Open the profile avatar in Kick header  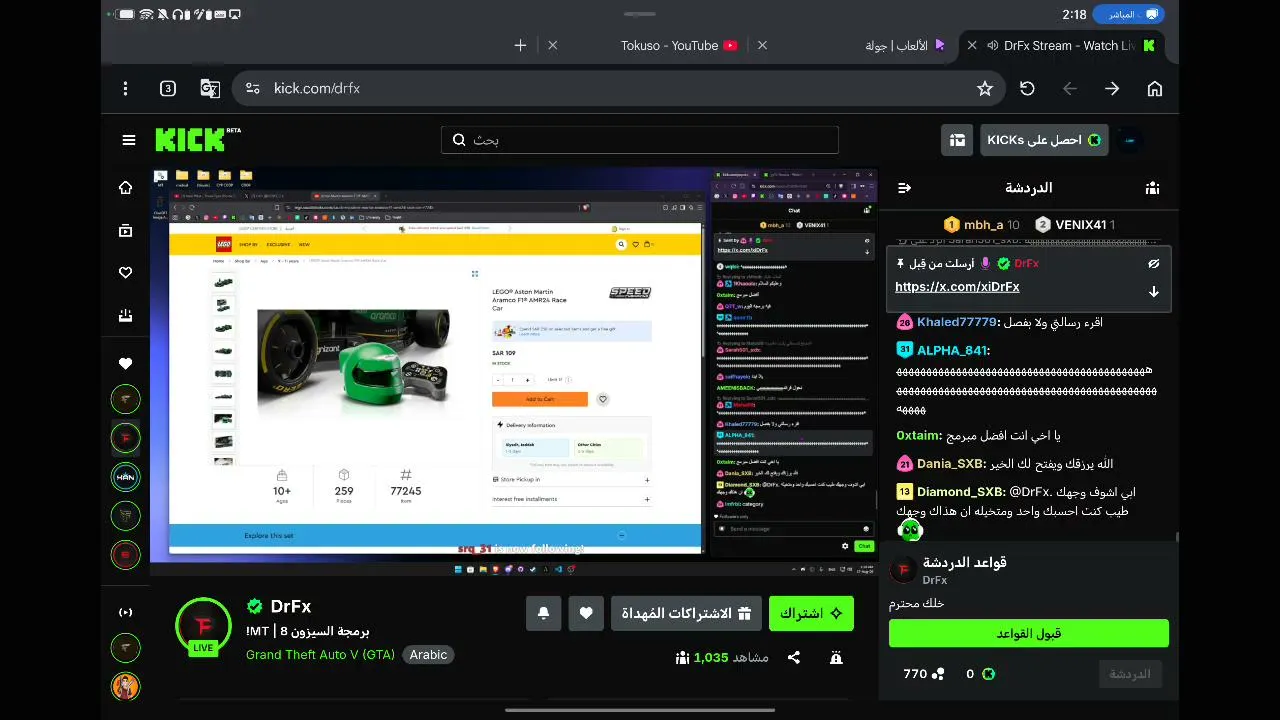(1130, 140)
